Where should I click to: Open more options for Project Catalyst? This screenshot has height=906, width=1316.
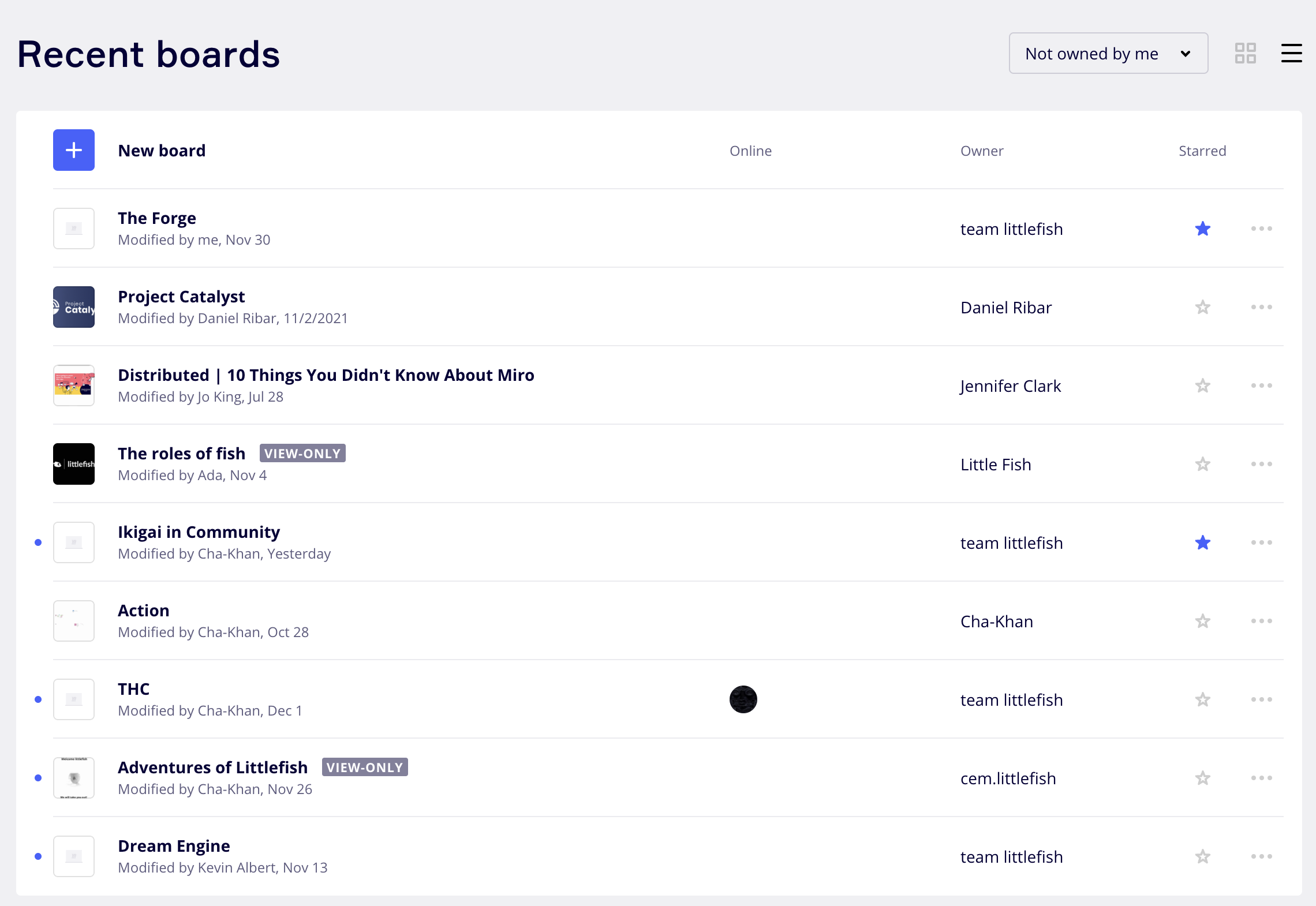click(x=1261, y=308)
